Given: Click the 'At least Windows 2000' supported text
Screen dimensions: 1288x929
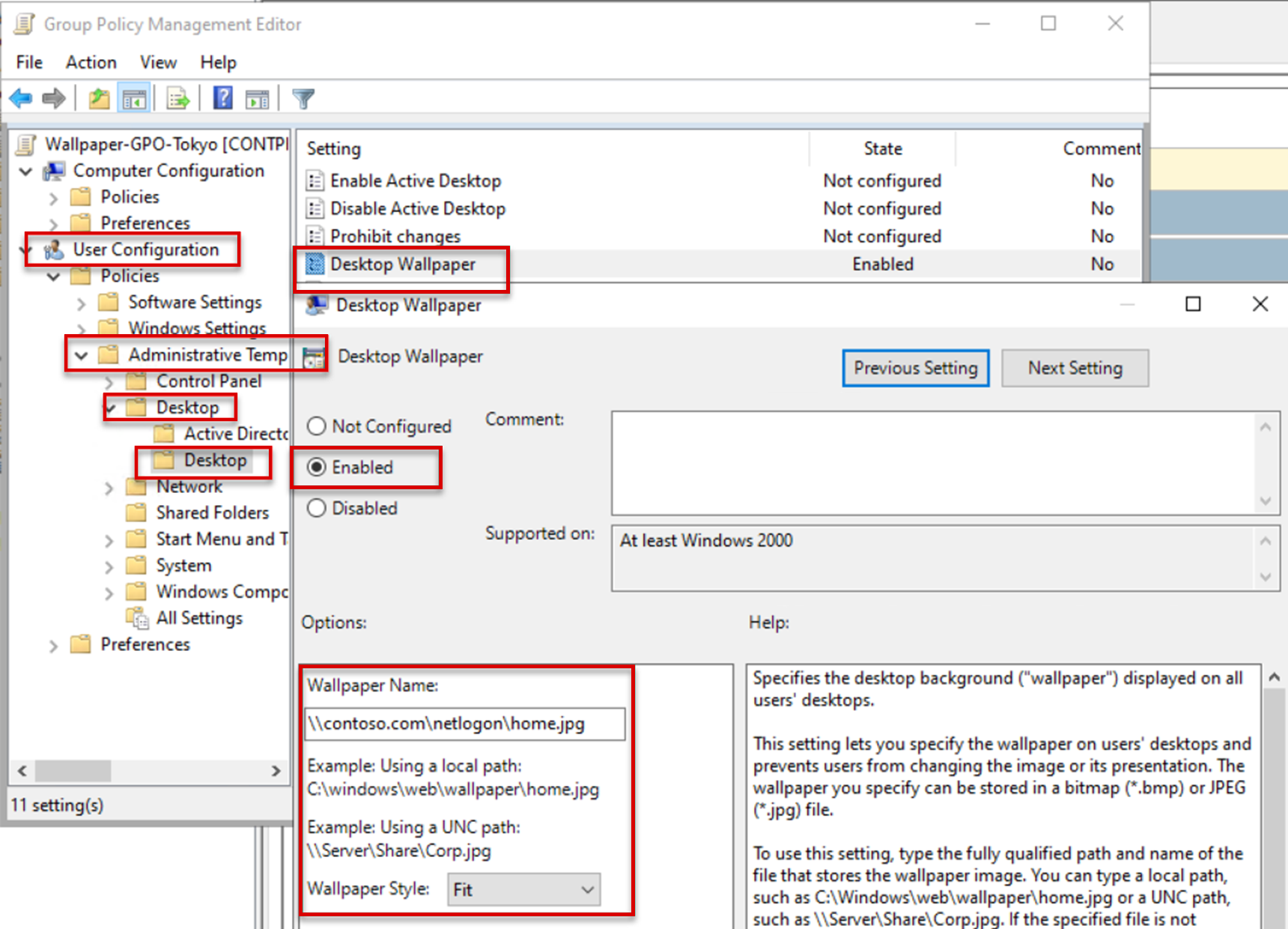Looking at the screenshot, I should click(x=706, y=540).
